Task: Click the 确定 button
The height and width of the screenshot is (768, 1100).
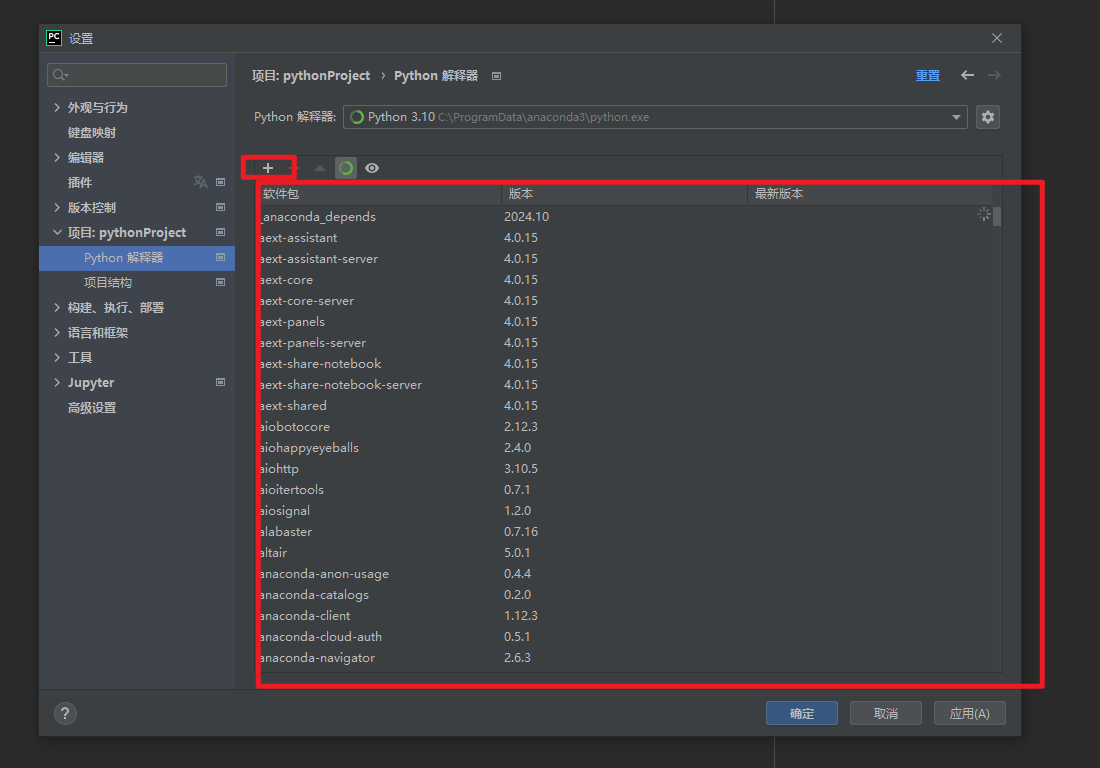Action: 802,713
